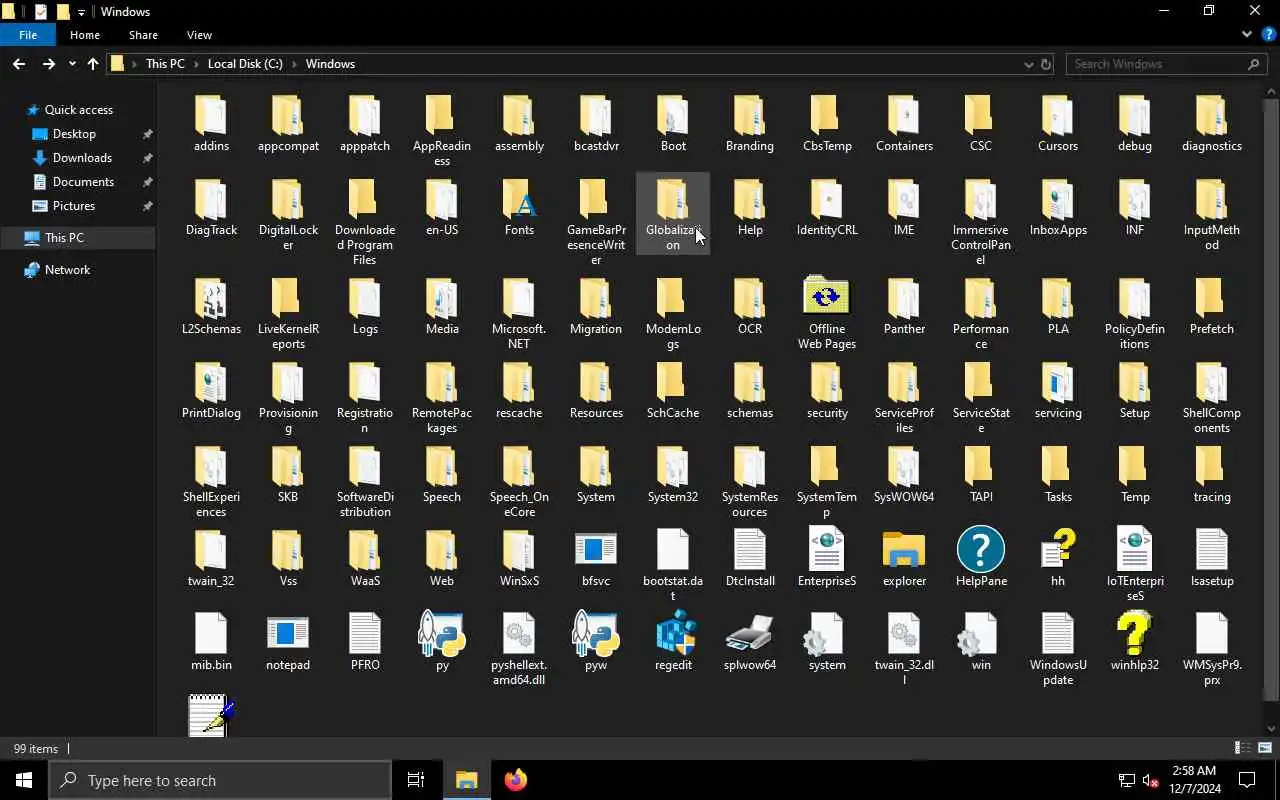Select the Media folder icon
Screen dimensions: 1280x800
click(442, 298)
